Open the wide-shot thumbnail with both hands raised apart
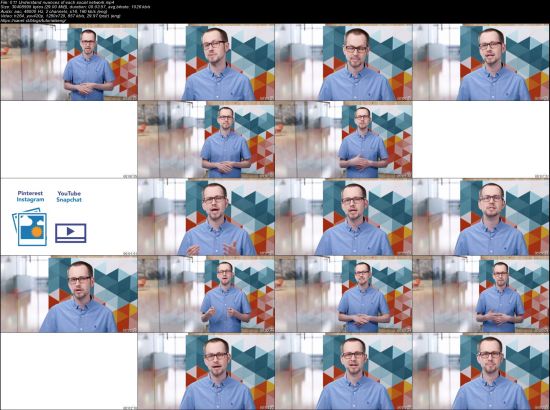 206,294
